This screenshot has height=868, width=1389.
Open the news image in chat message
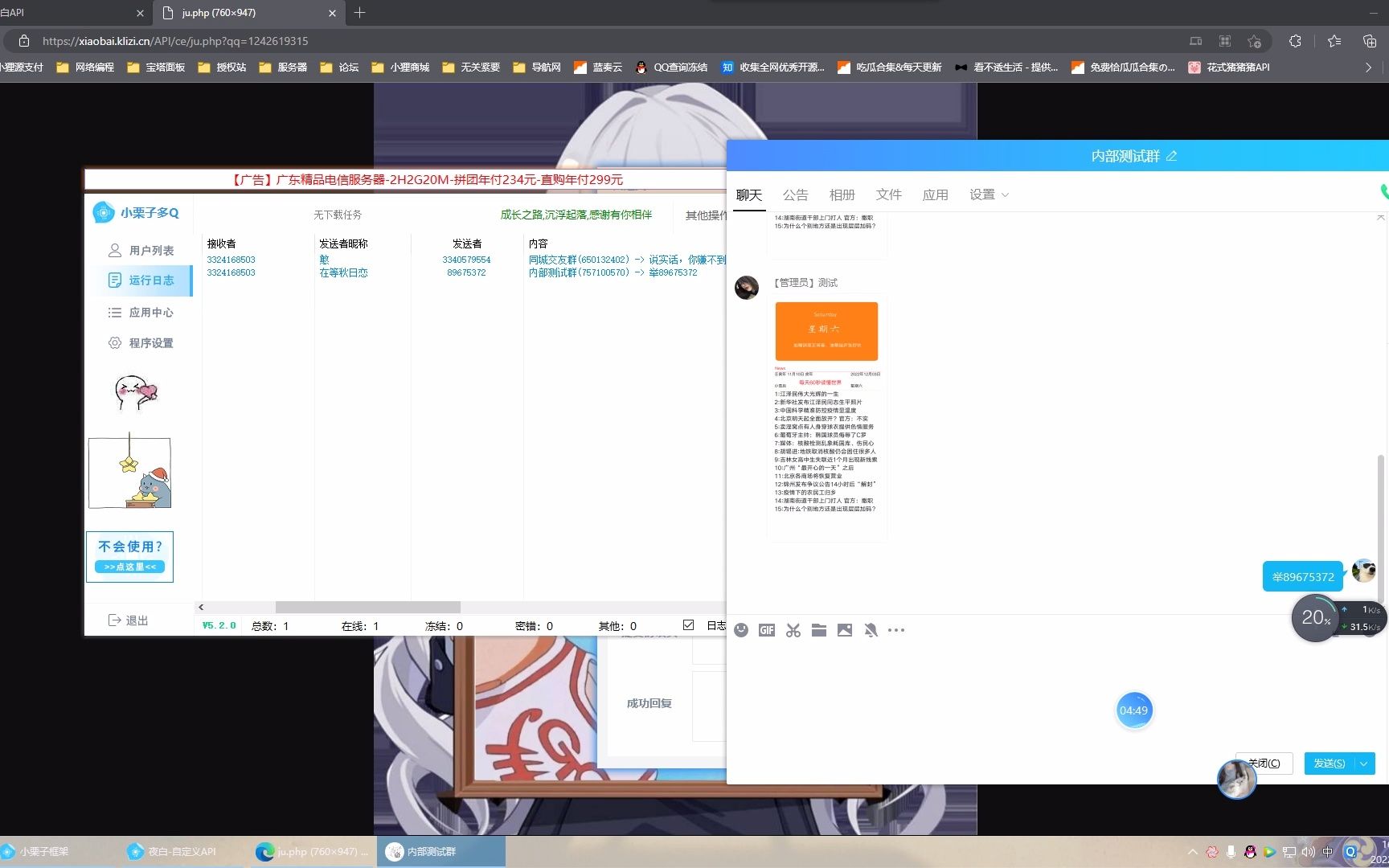pos(826,416)
